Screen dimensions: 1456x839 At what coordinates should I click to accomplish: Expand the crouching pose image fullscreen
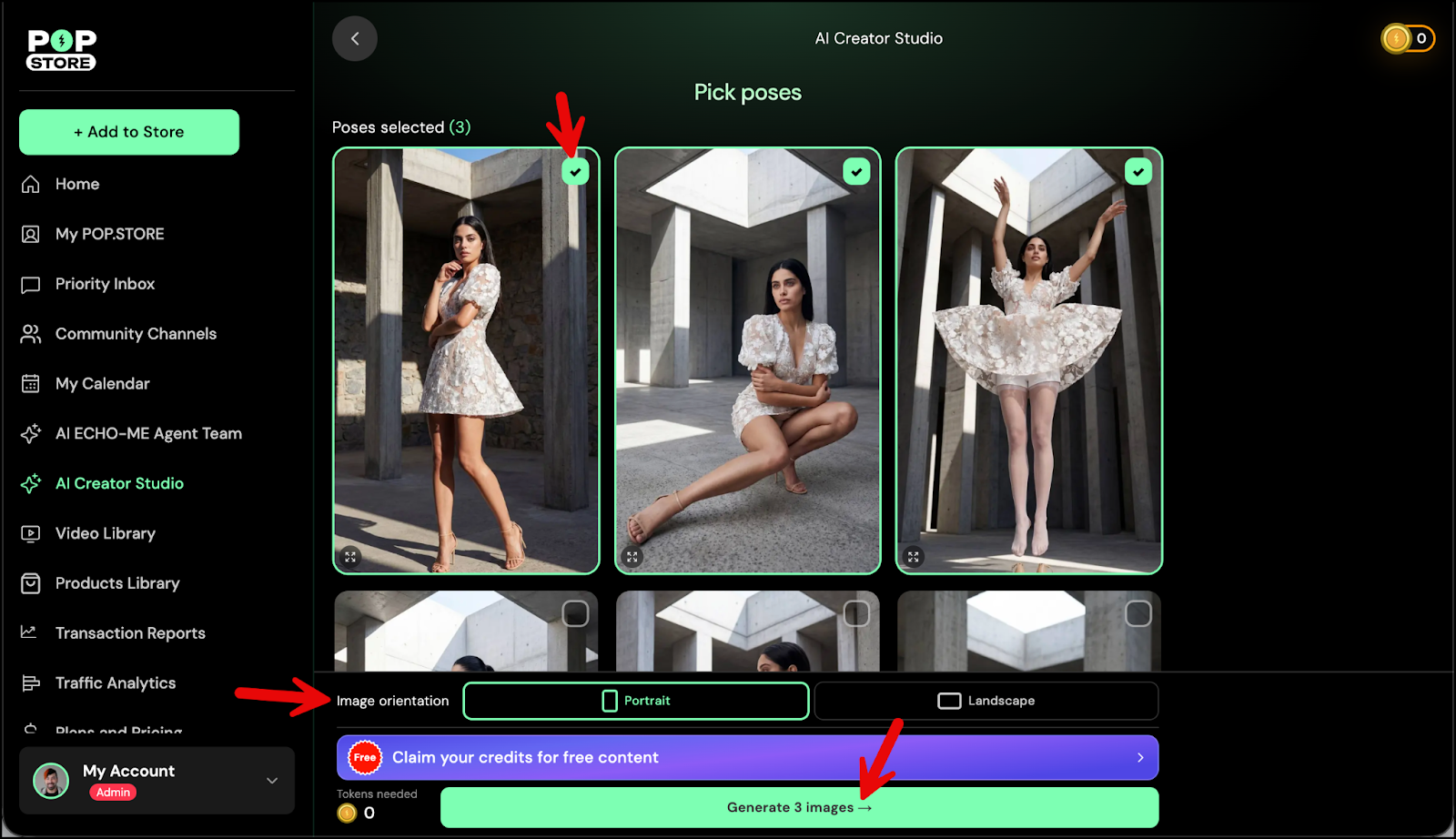pyautogui.click(x=632, y=557)
